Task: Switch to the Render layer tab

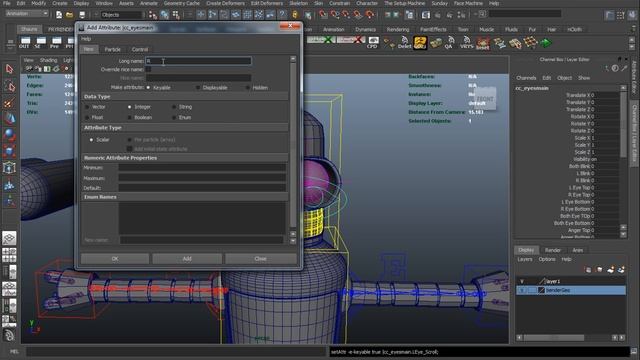Action: coord(553,250)
